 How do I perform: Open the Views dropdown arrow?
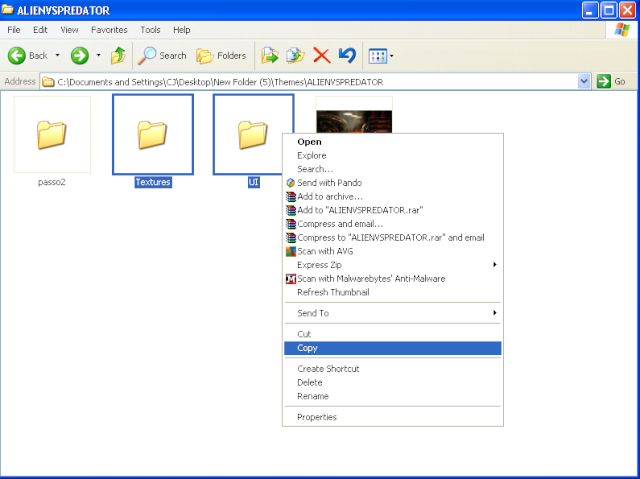(x=391, y=56)
